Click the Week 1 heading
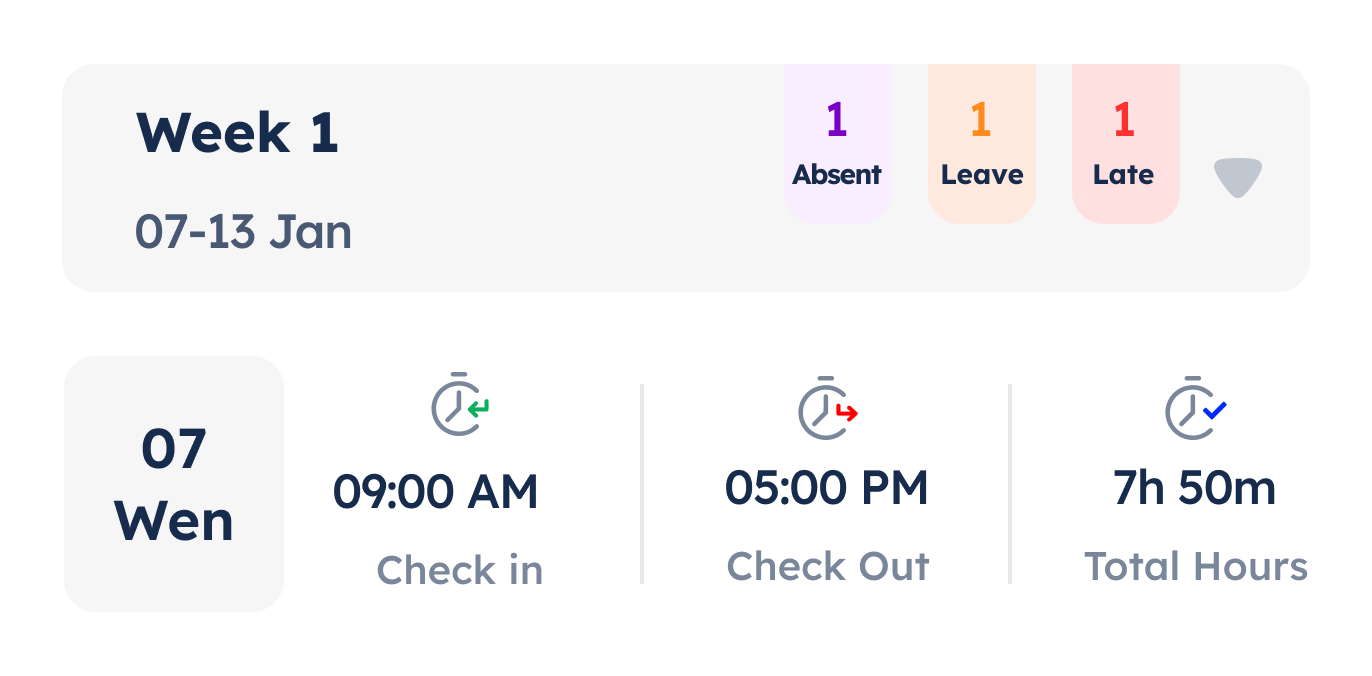The height and width of the screenshot is (676, 1372). click(x=237, y=132)
